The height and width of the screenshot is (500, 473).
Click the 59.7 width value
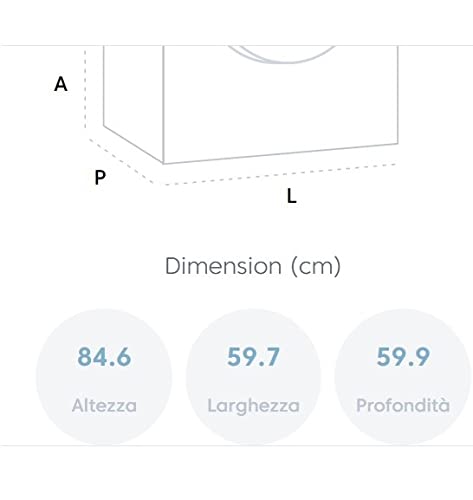click(253, 357)
